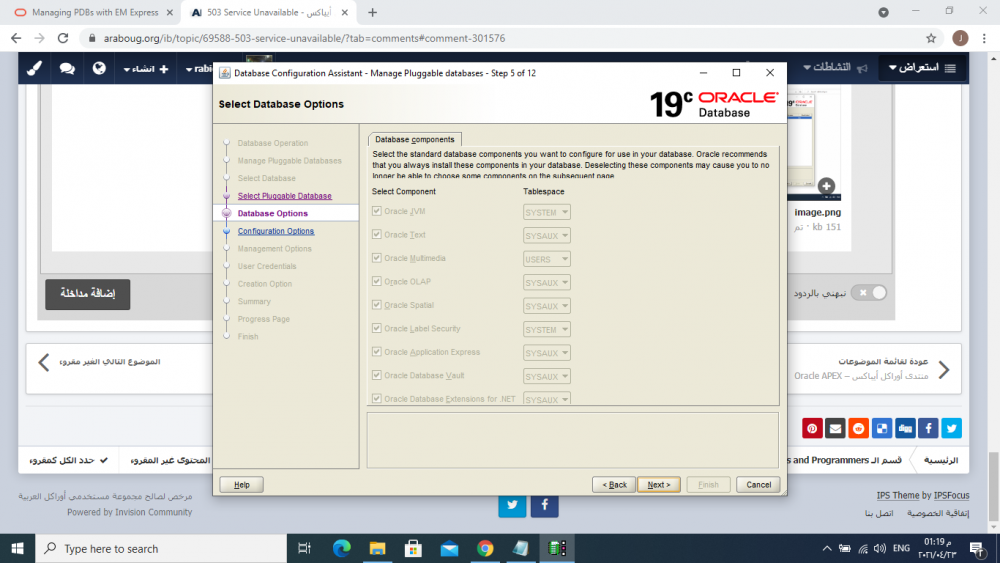Uncheck the Oracle JVM component checkbox
Viewport: 1000px width, 563px height.
(377, 212)
